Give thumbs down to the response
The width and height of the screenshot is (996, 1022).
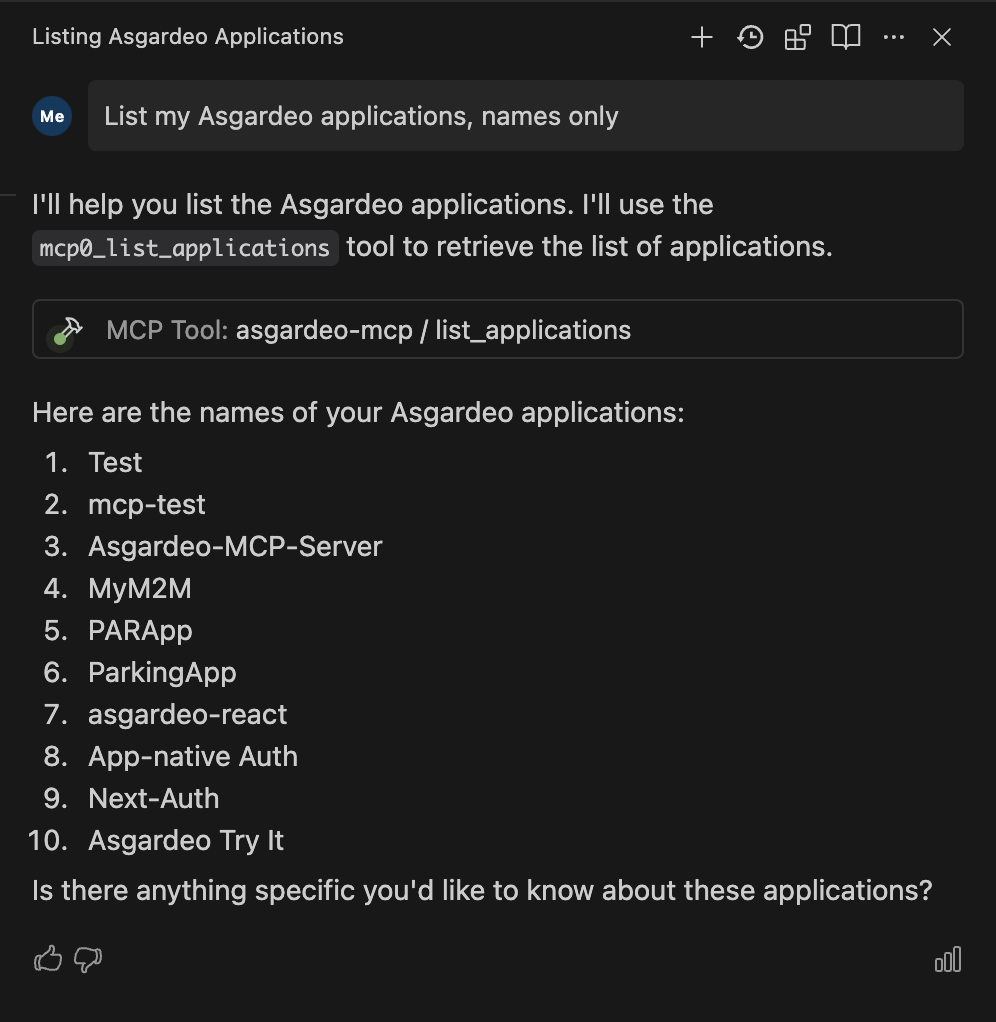click(x=88, y=959)
